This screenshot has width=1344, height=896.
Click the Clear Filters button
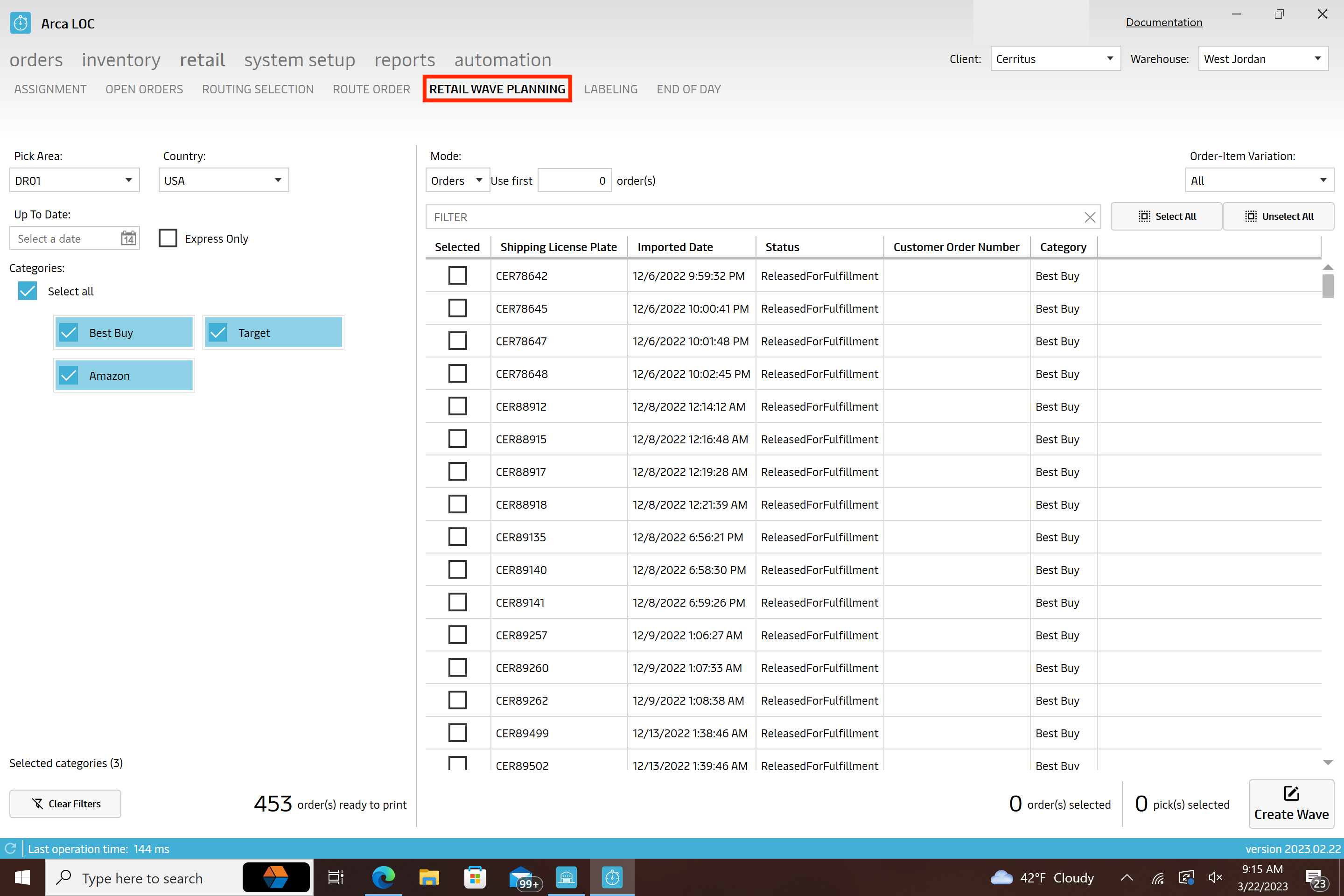click(x=65, y=803)
